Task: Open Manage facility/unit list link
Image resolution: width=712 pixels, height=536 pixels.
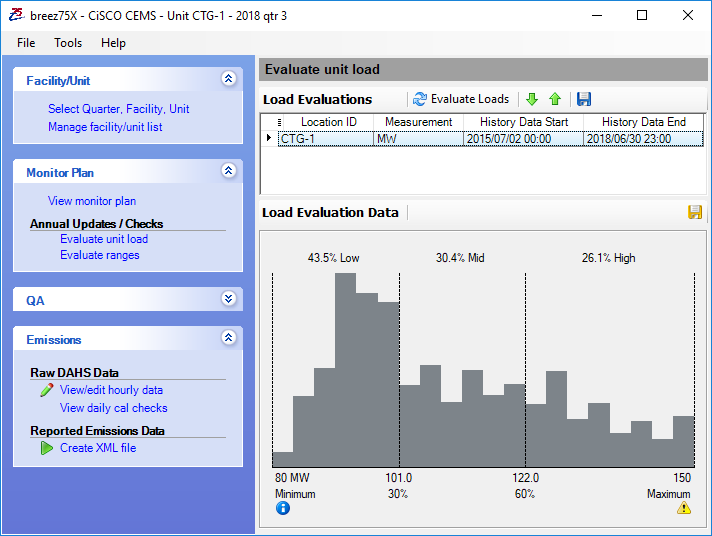Action: point(105,127)
